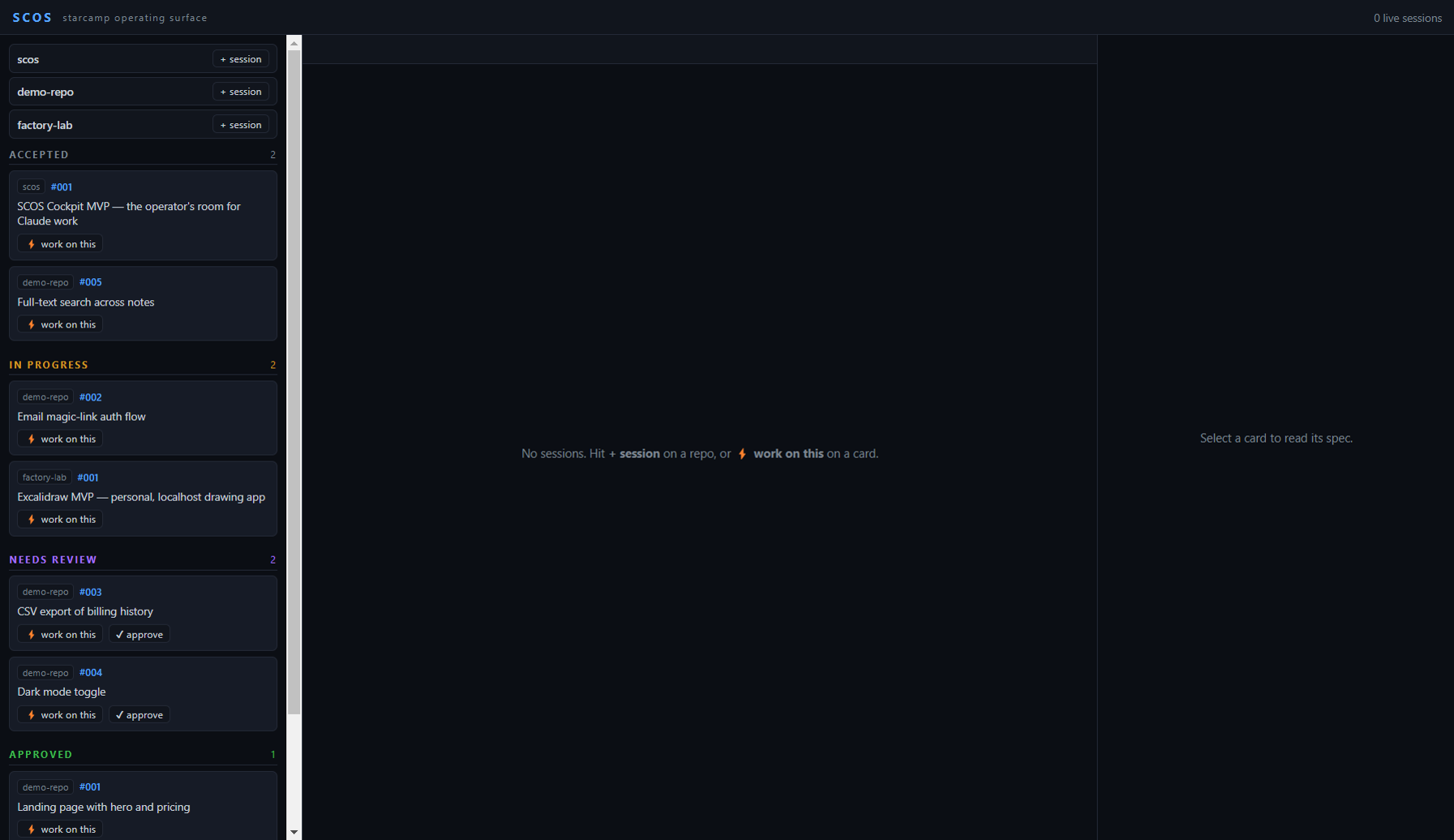The image size is (1454, 840).
Task: Click scrollbar up arrow in sidebar
Action: click(x=294, y=43)
